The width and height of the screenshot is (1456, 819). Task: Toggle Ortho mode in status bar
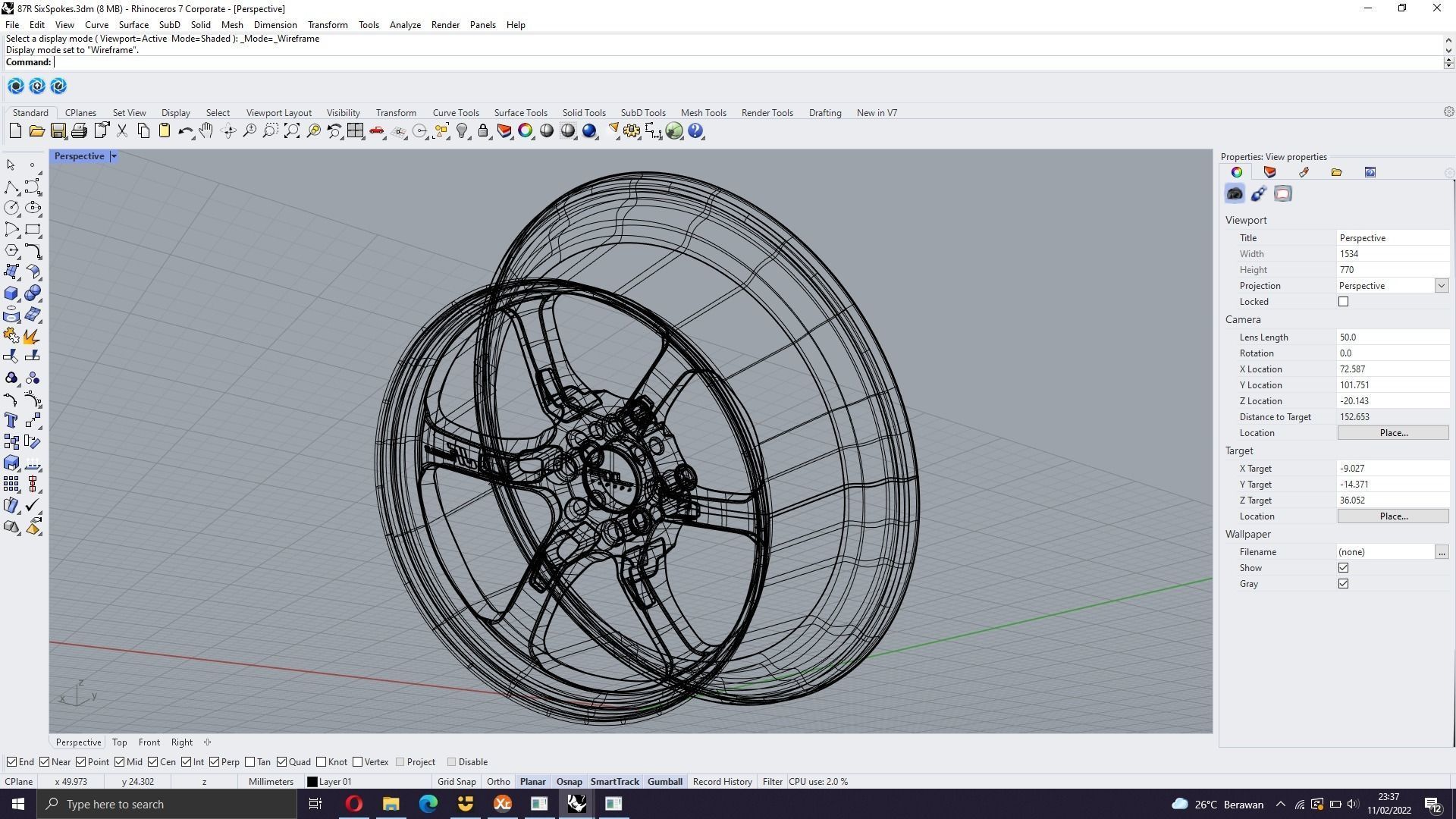coord(498,782)
